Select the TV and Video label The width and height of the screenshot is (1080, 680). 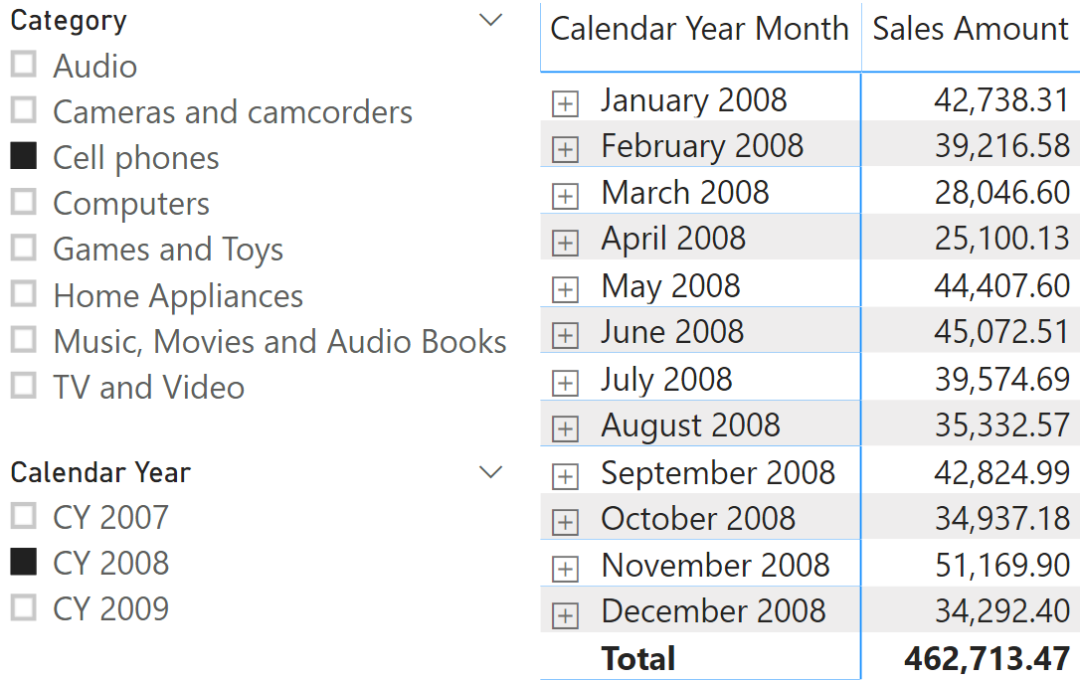(x=148, y=387)
